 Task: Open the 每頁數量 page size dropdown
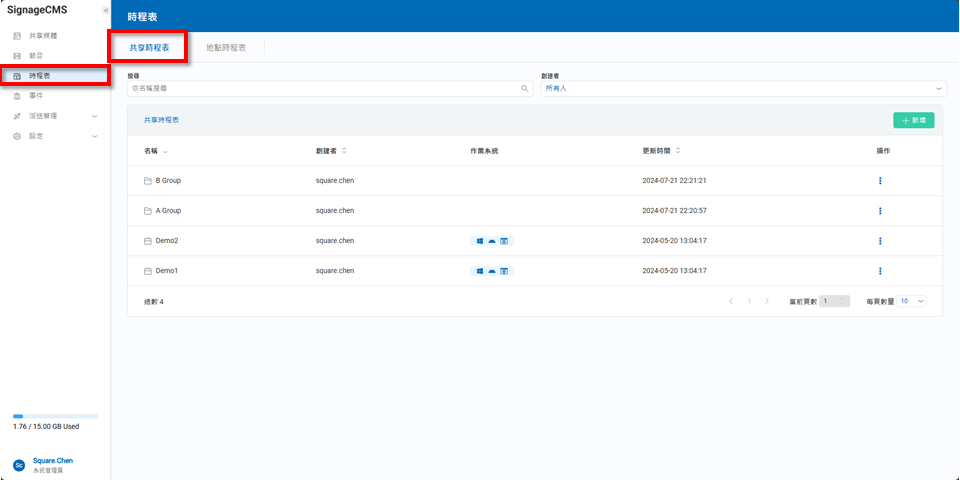(x=912, y=301)
